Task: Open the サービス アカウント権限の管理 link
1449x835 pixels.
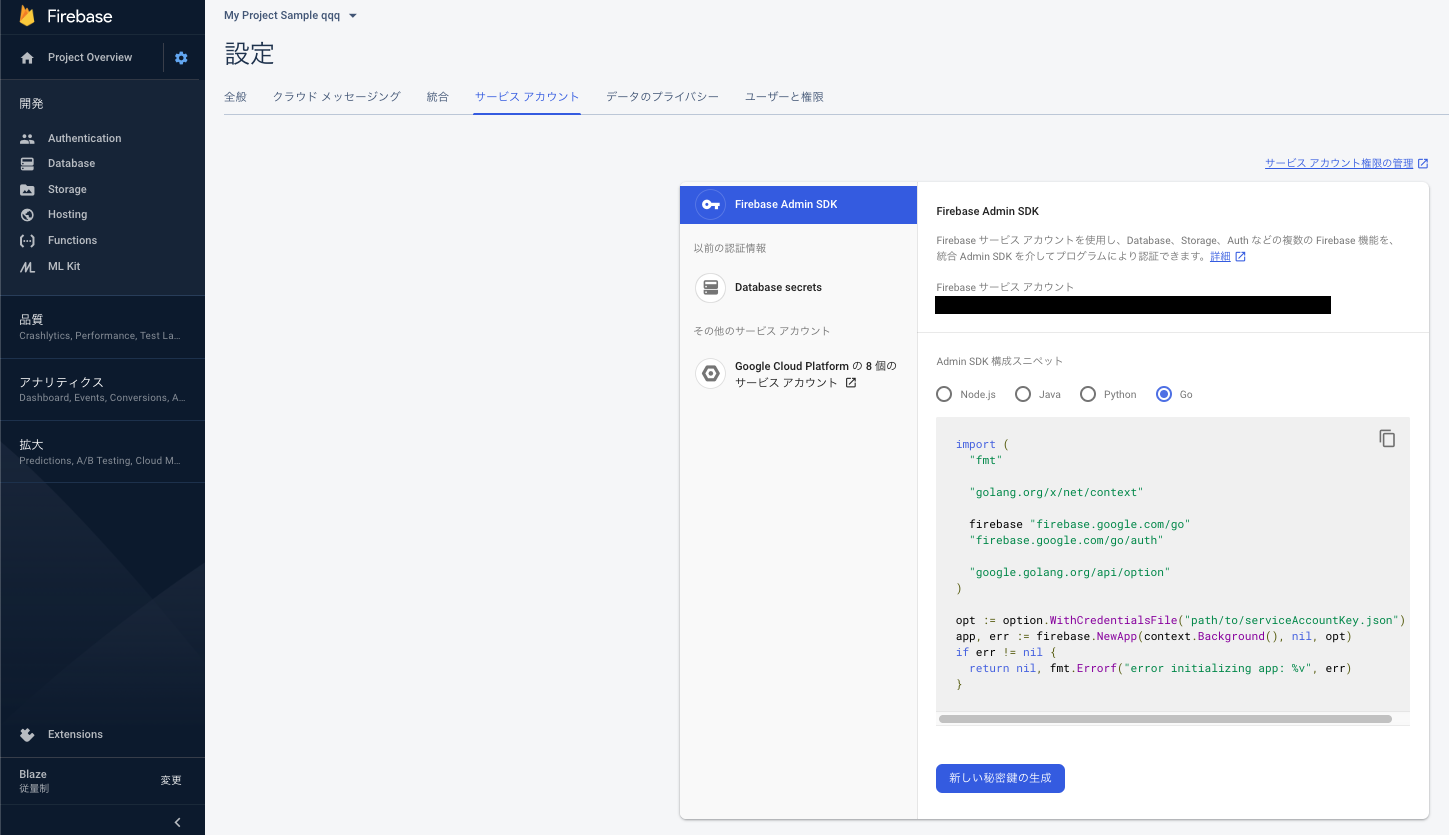Action: click(1339, 163)
